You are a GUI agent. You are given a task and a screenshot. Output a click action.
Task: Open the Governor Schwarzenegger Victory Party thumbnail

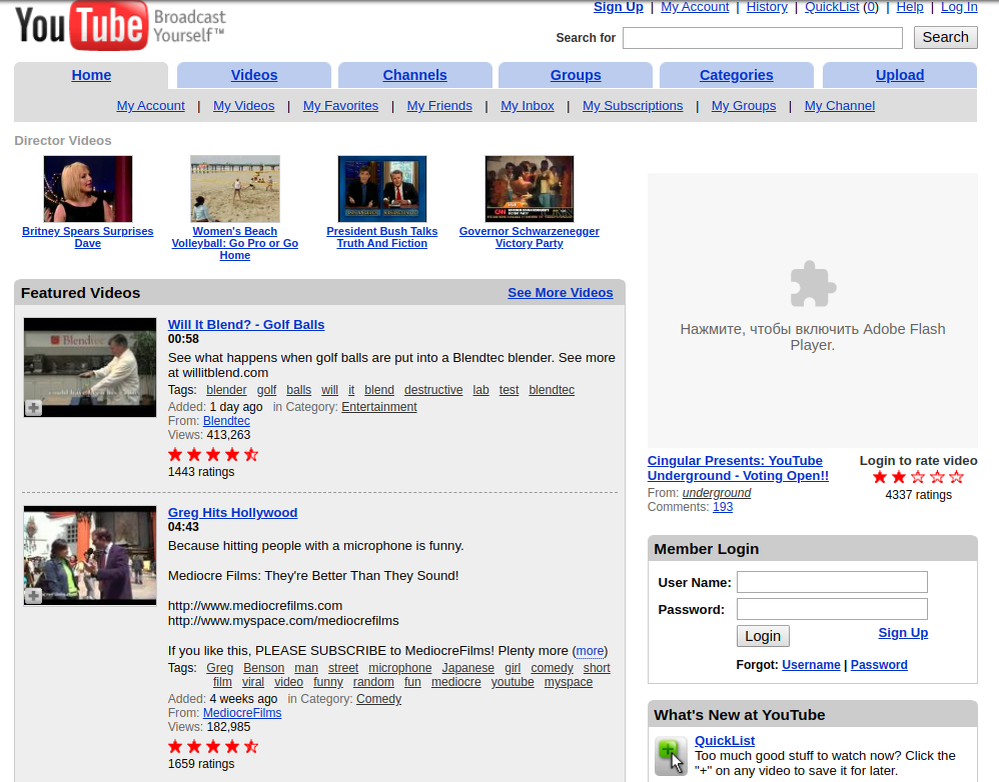pyautogui.click(x=529, y=189)
